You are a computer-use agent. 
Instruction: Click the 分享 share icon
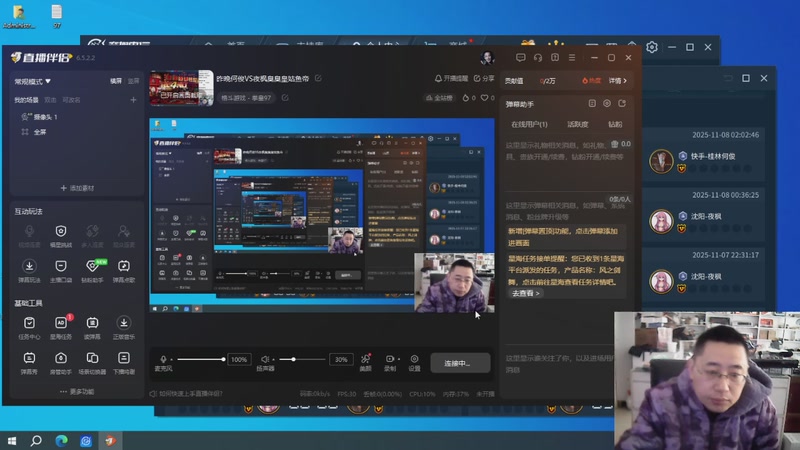(477, 79)
